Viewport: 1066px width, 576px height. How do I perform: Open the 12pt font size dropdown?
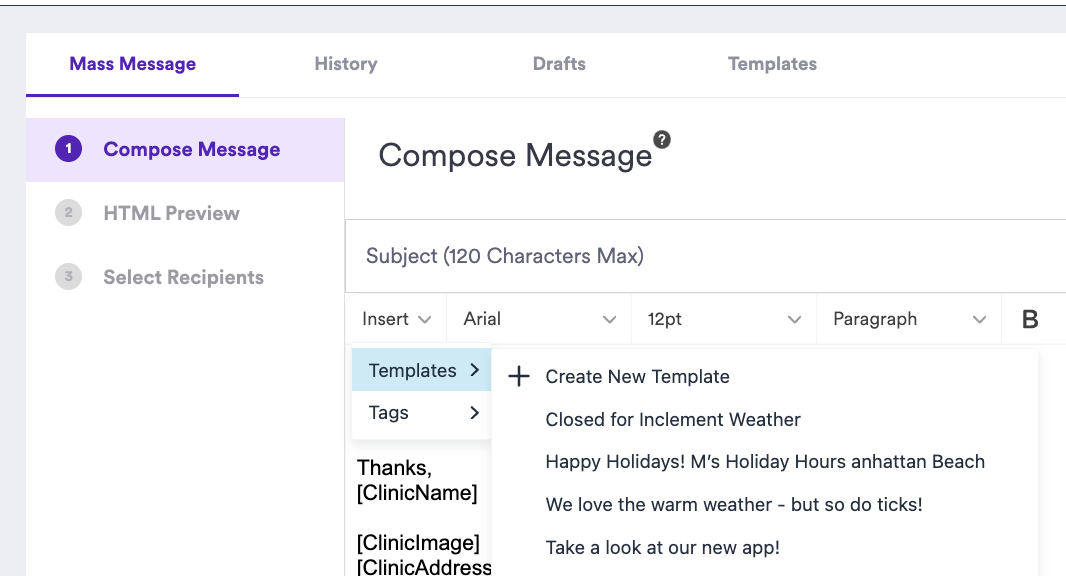click(724, 319)
